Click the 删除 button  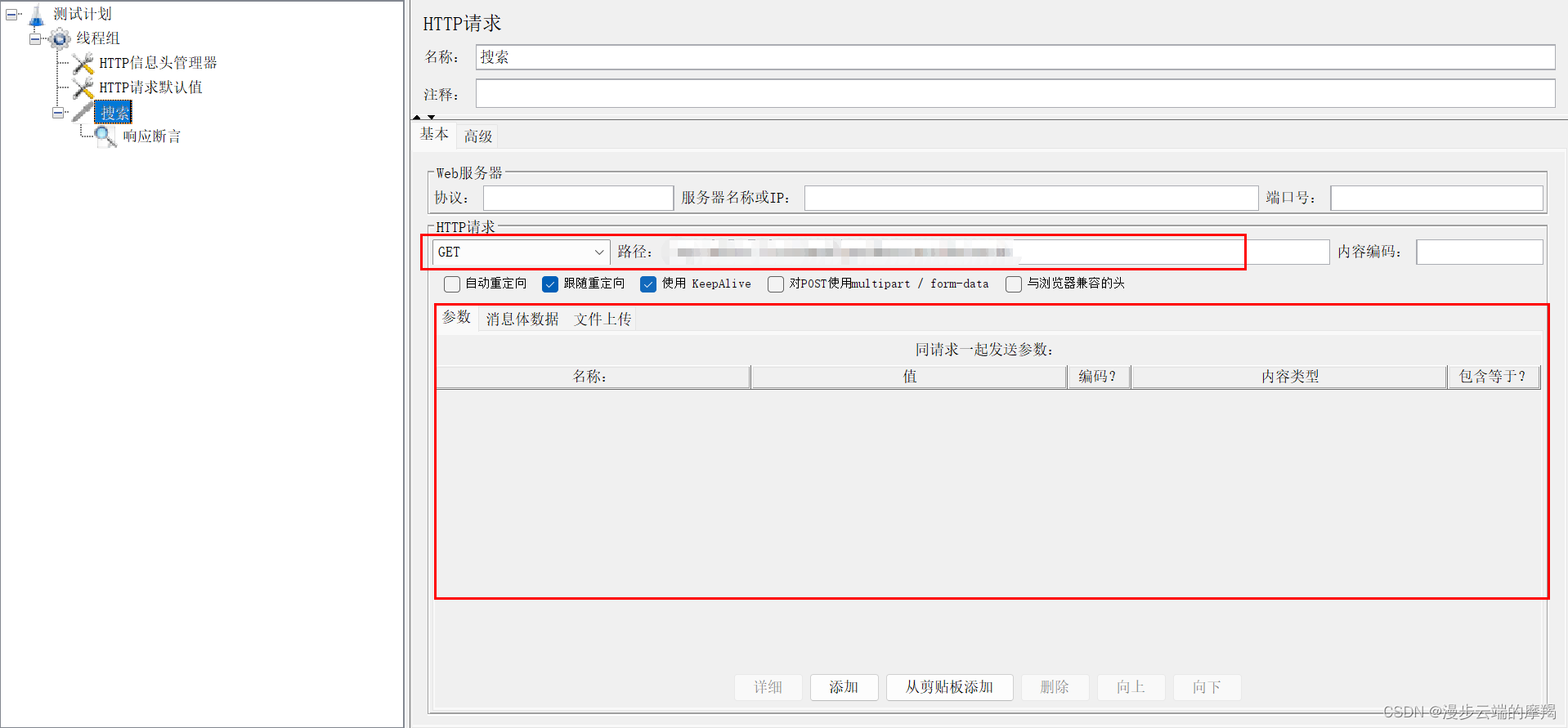(1055, 687)
